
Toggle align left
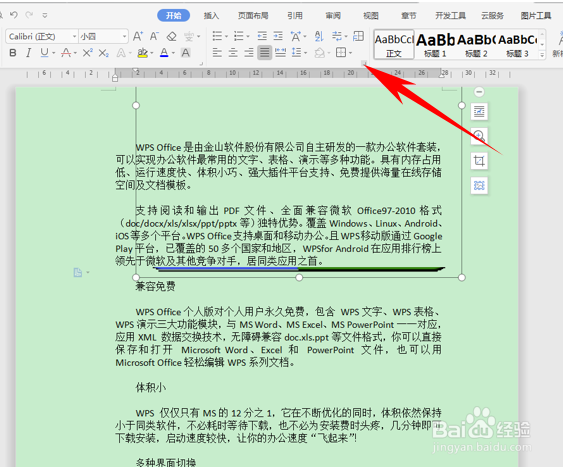point(217,52)
